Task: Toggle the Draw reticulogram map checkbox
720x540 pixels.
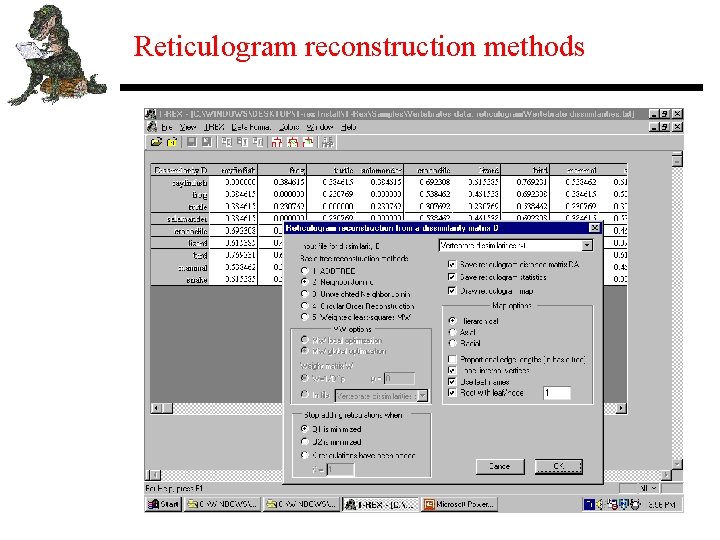Action: tap(452, 291)
